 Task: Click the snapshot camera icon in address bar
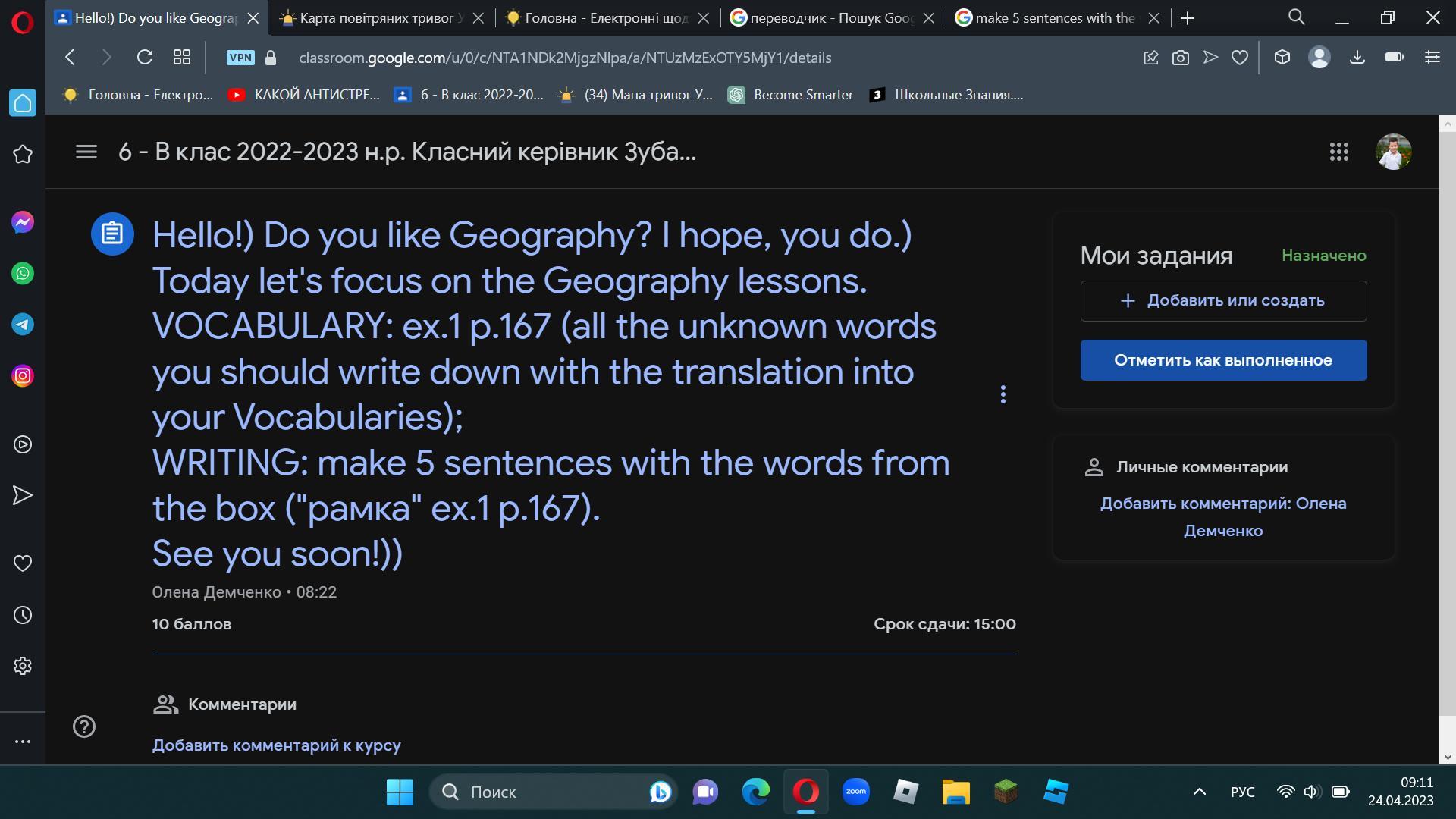[x=1180, y=58]
